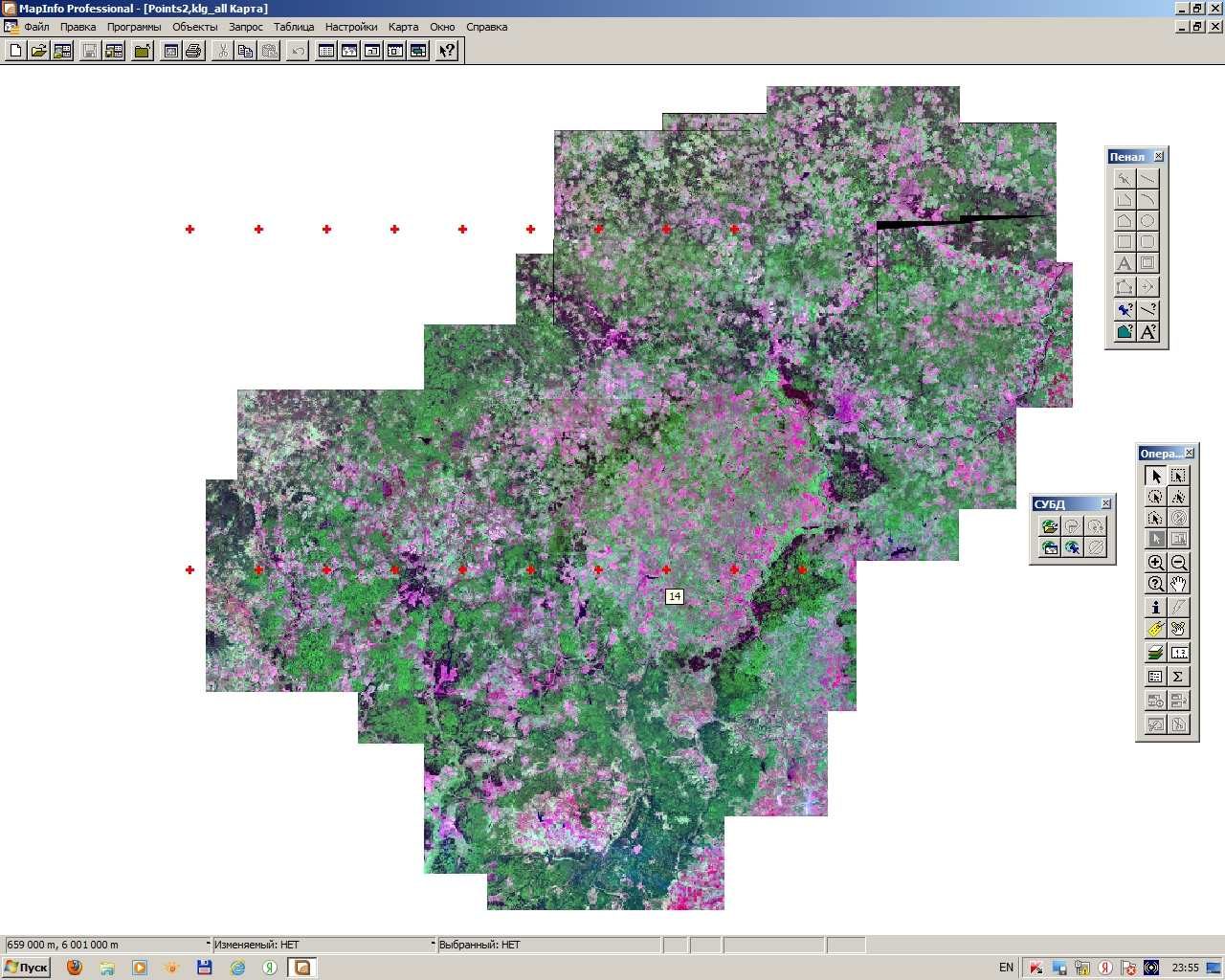Pick the Drag Map Window tool
This screenshot has height=980, width=1225.
(x=1178, y=629)
